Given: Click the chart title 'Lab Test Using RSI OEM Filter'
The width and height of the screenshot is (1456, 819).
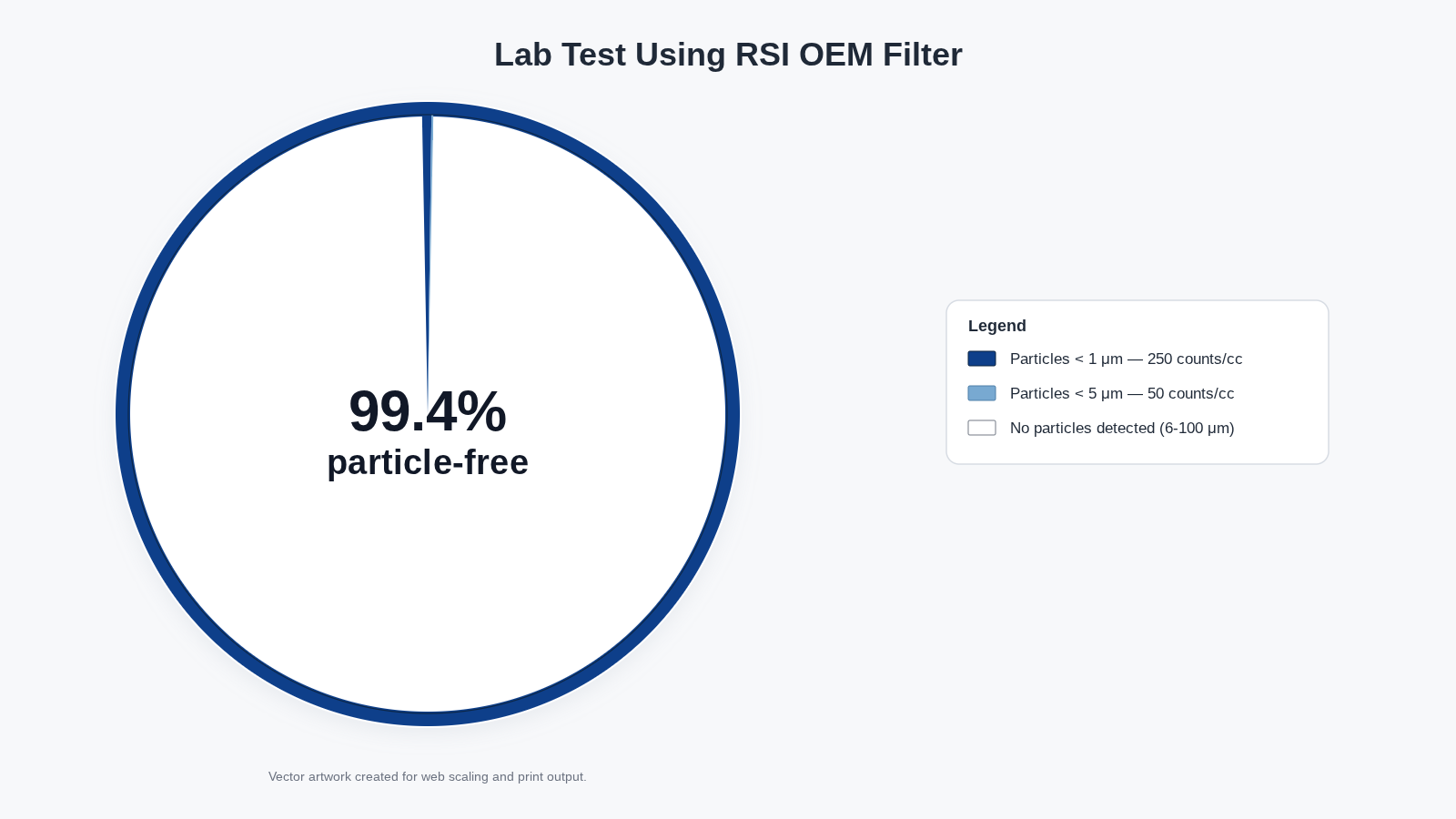Looking at the screenshot, I should pos(728,55).
